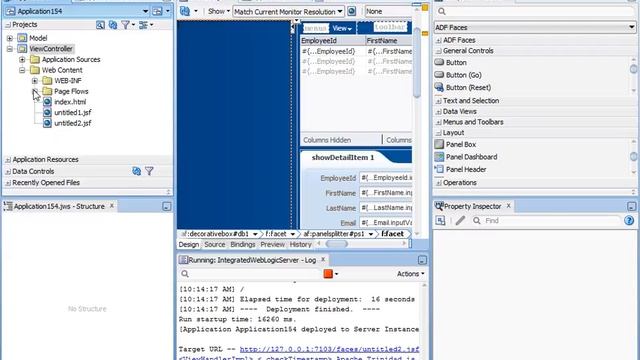Select the showDetailItem 1 tab
Image resolution: width=640 pixels, height=360 pixels.
[343, 158]
